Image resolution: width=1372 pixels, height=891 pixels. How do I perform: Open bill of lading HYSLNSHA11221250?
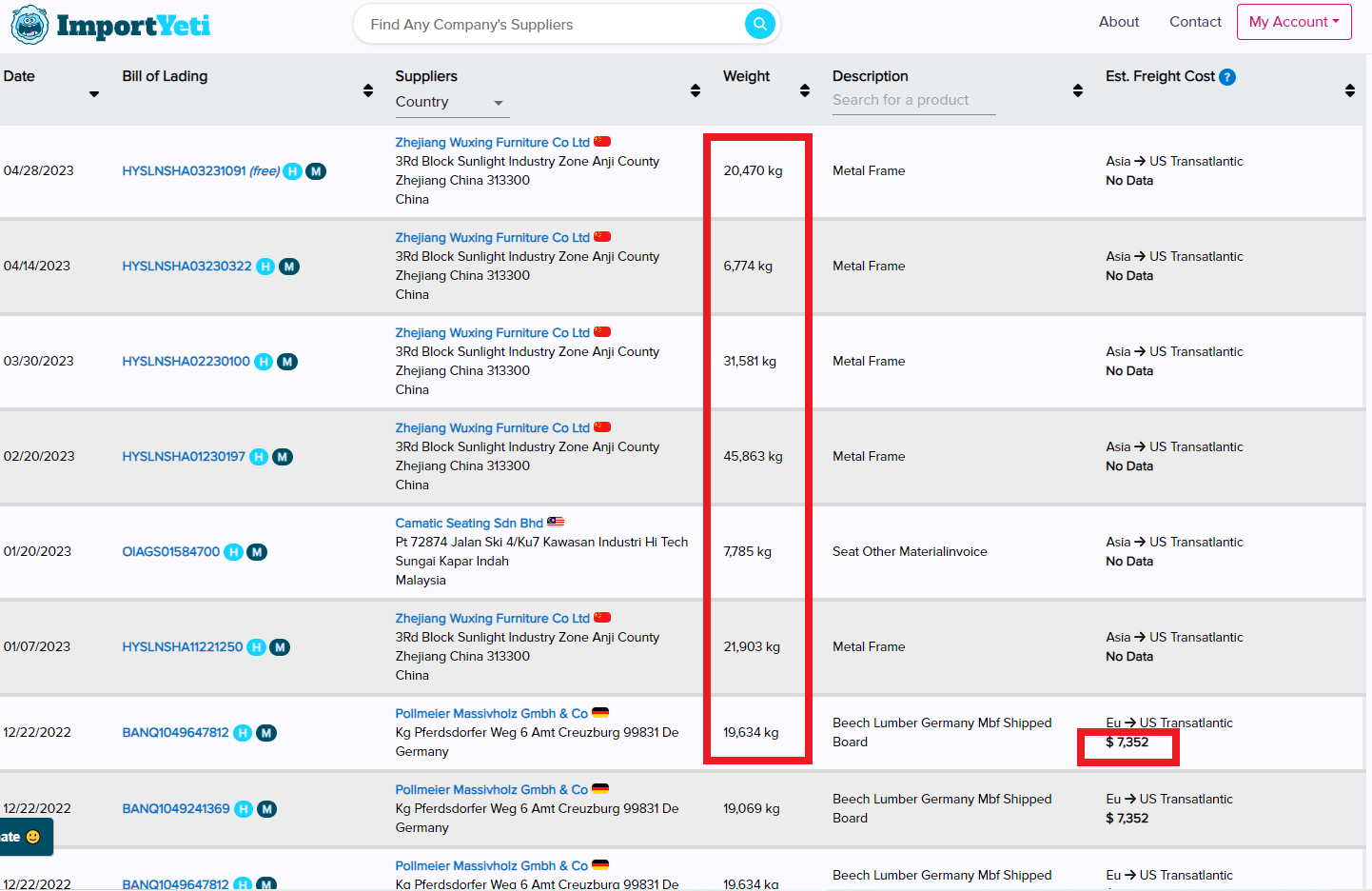(x=183, y=647)
